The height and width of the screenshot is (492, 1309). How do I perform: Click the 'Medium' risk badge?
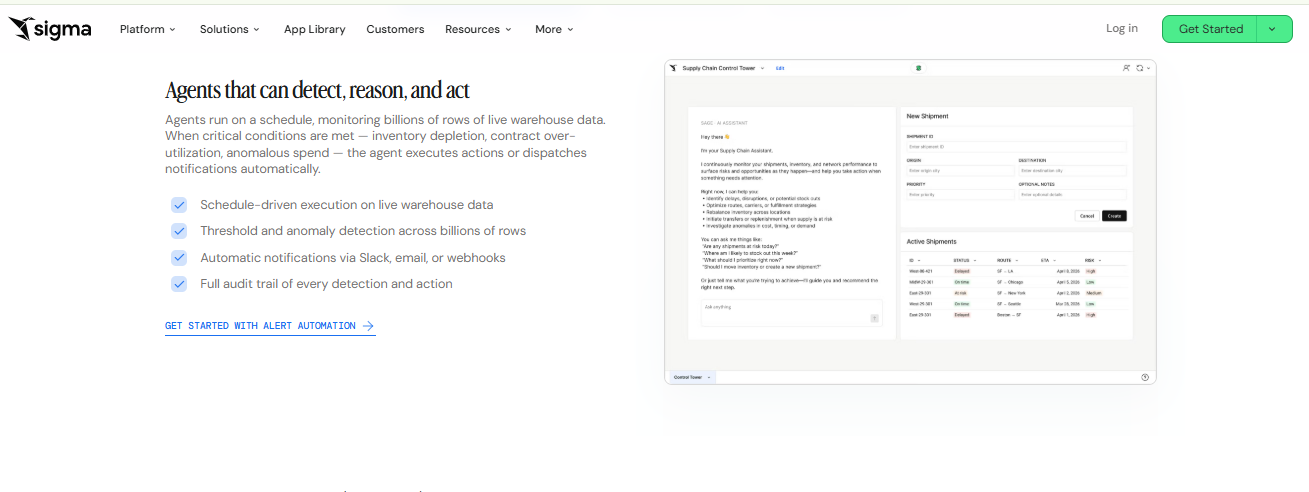coord(1094,293)
